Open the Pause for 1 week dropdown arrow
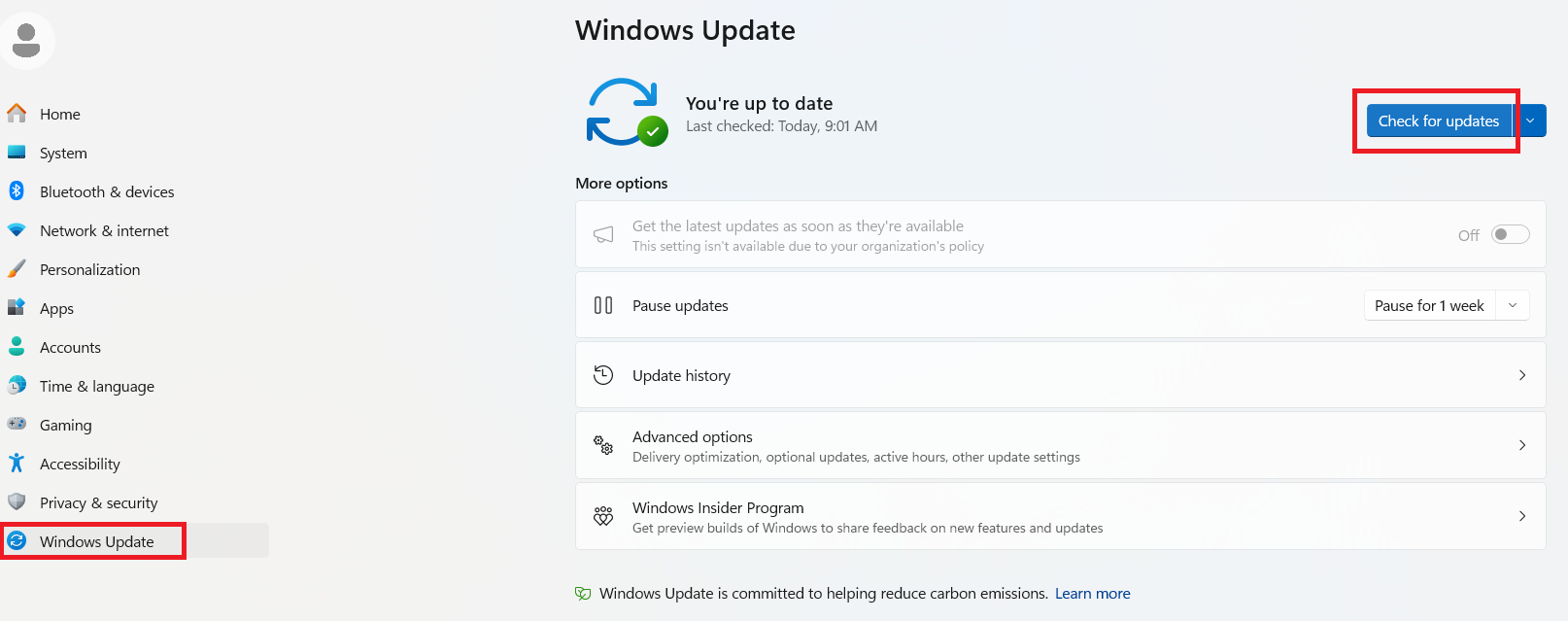Image resolution: width=1568 pixels, height=621 pixels. (1513, 305)
